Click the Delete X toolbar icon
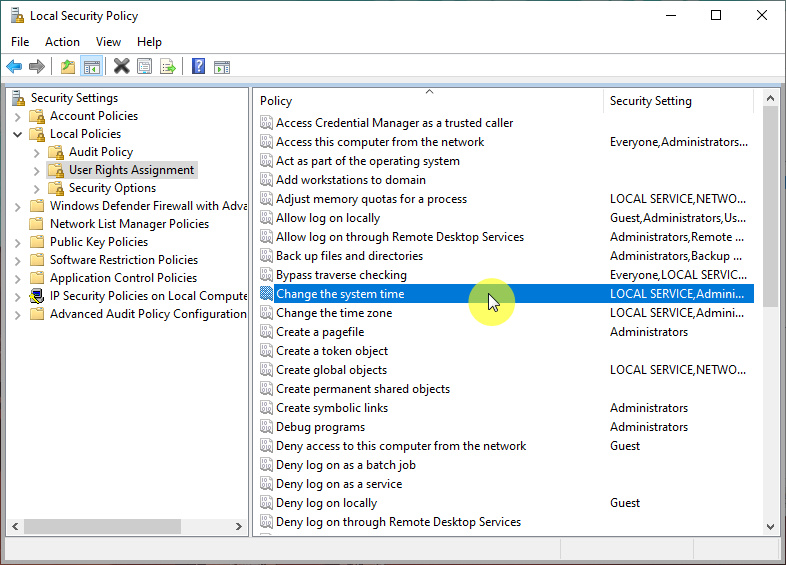This screenshot has width=786, height=565. point(121,67)
